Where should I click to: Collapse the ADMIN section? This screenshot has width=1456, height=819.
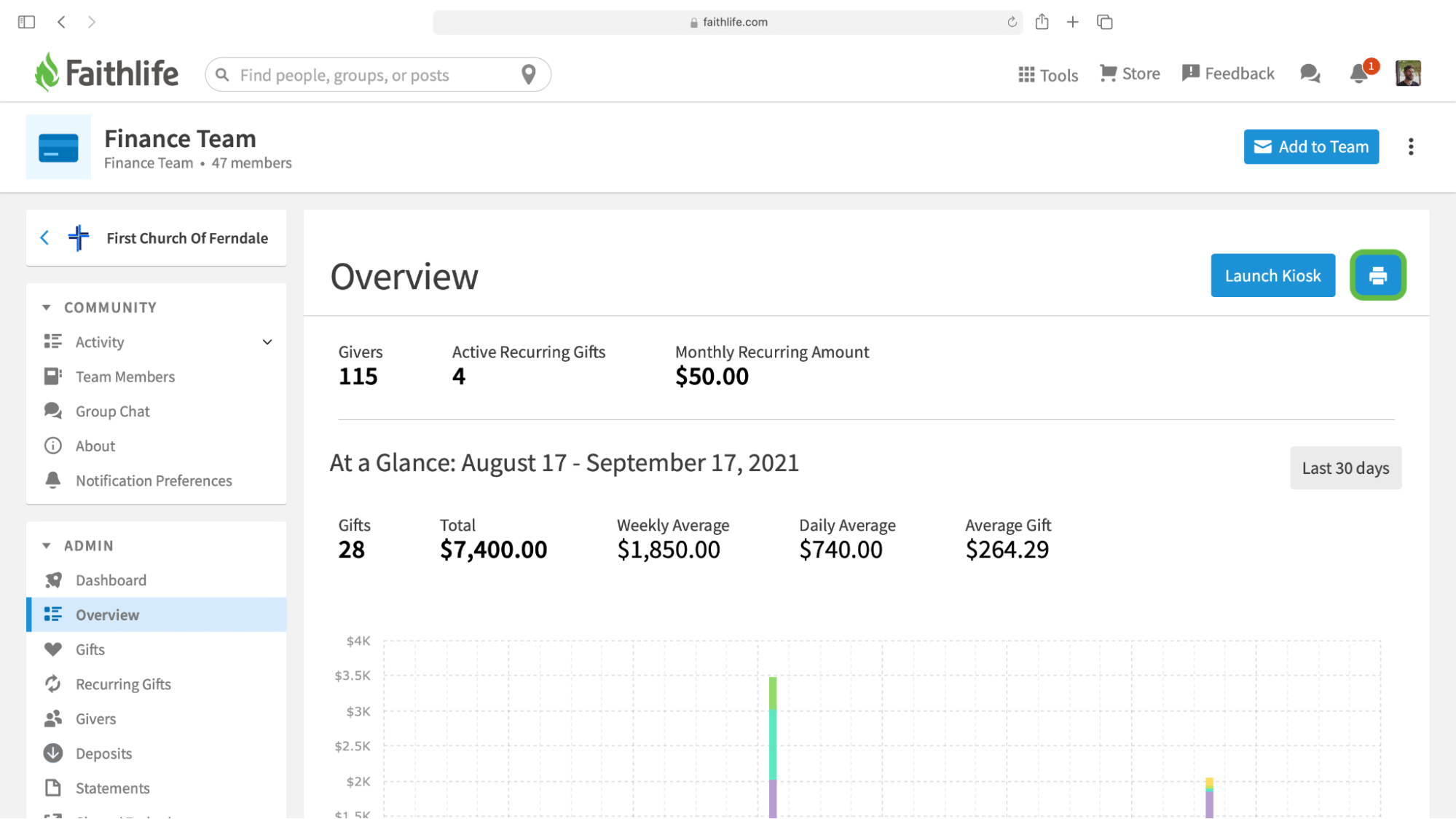[47, 545]
